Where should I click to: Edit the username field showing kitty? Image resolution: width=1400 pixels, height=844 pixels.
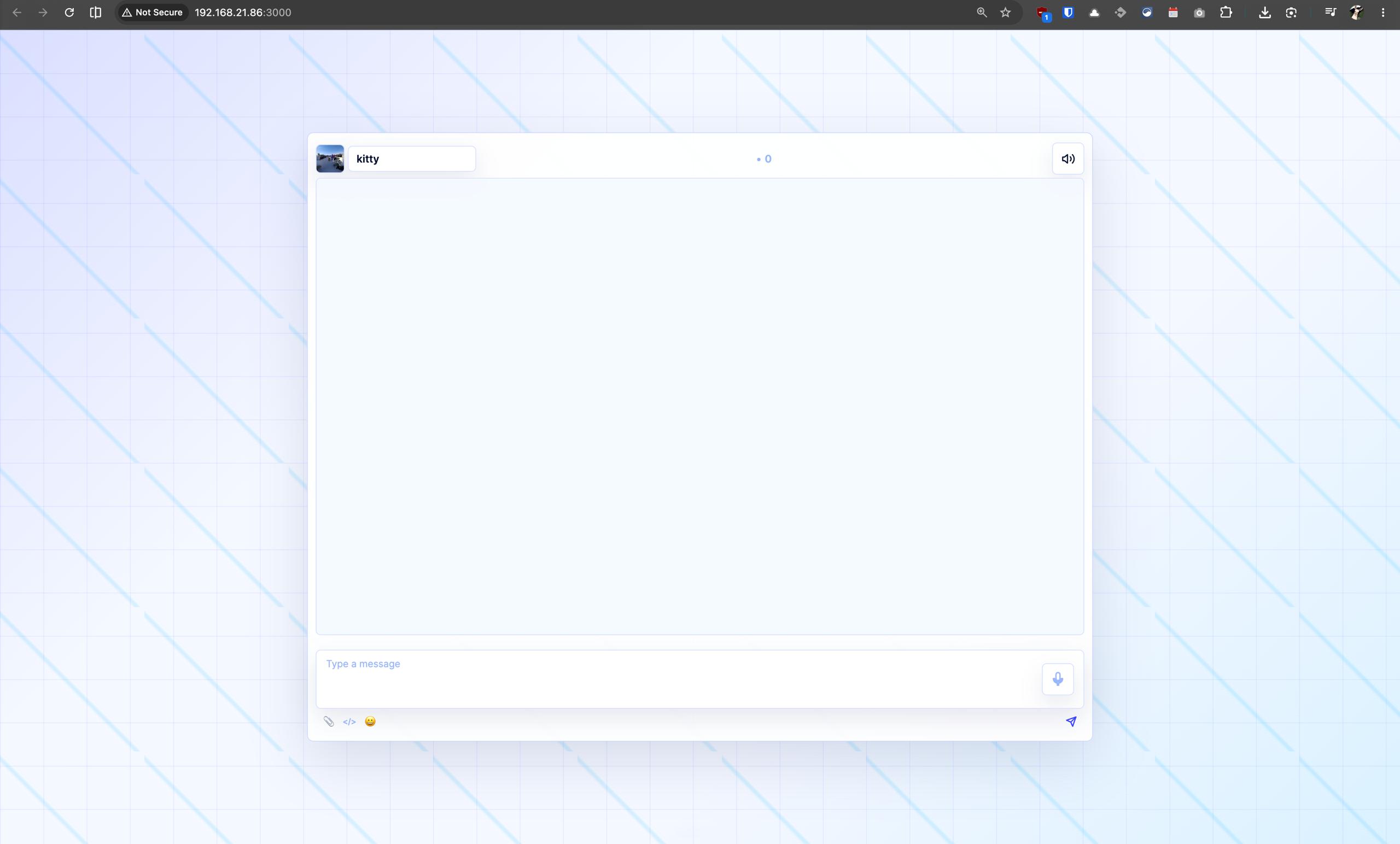[x=412, y=159]
